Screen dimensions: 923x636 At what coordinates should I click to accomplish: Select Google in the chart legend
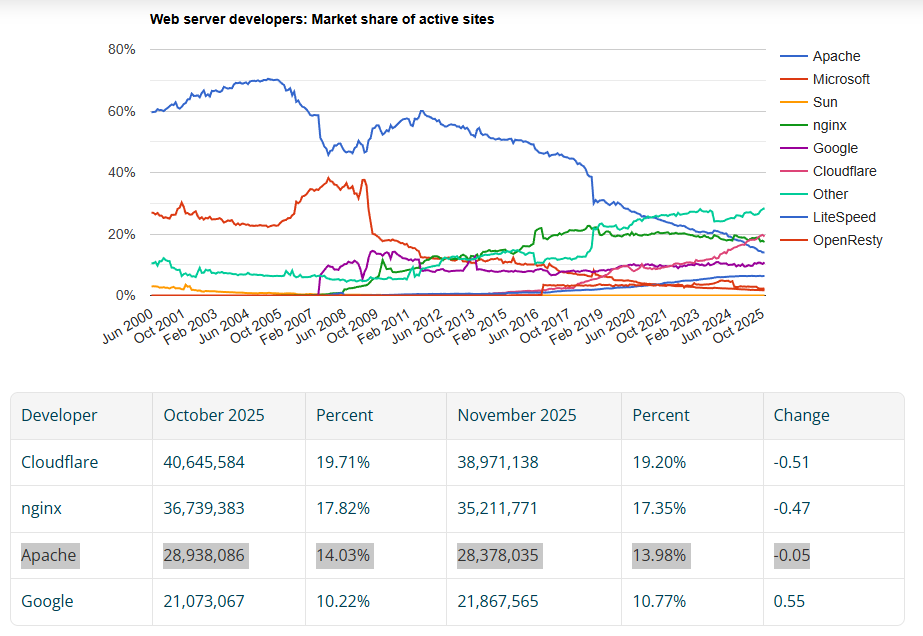coord(834,149)
